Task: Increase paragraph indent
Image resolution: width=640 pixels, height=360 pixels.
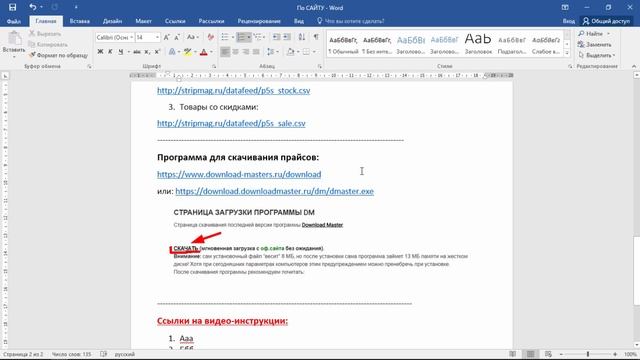Action: (x=287, y=37)
